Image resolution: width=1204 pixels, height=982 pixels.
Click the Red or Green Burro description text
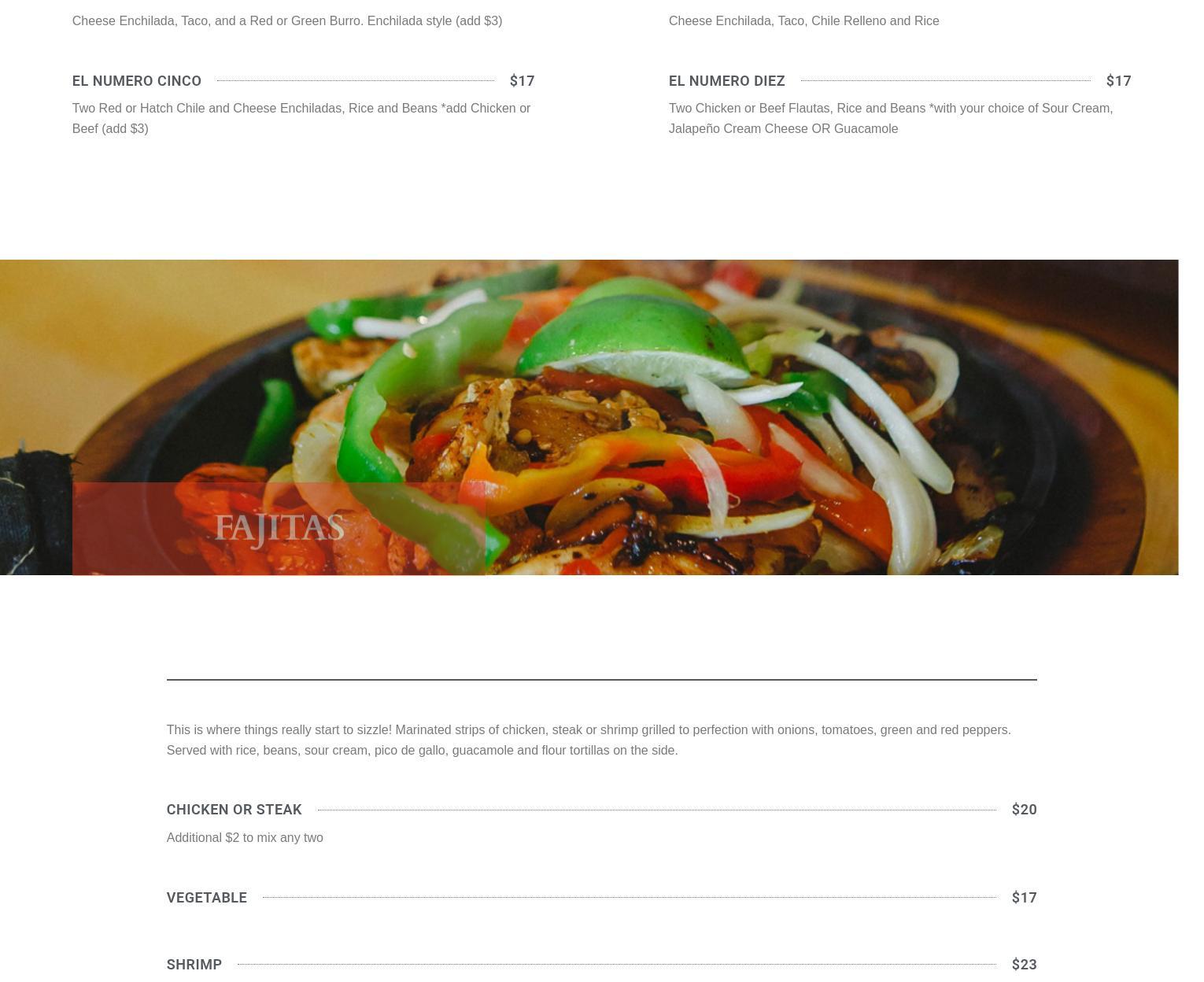point(287,21)
